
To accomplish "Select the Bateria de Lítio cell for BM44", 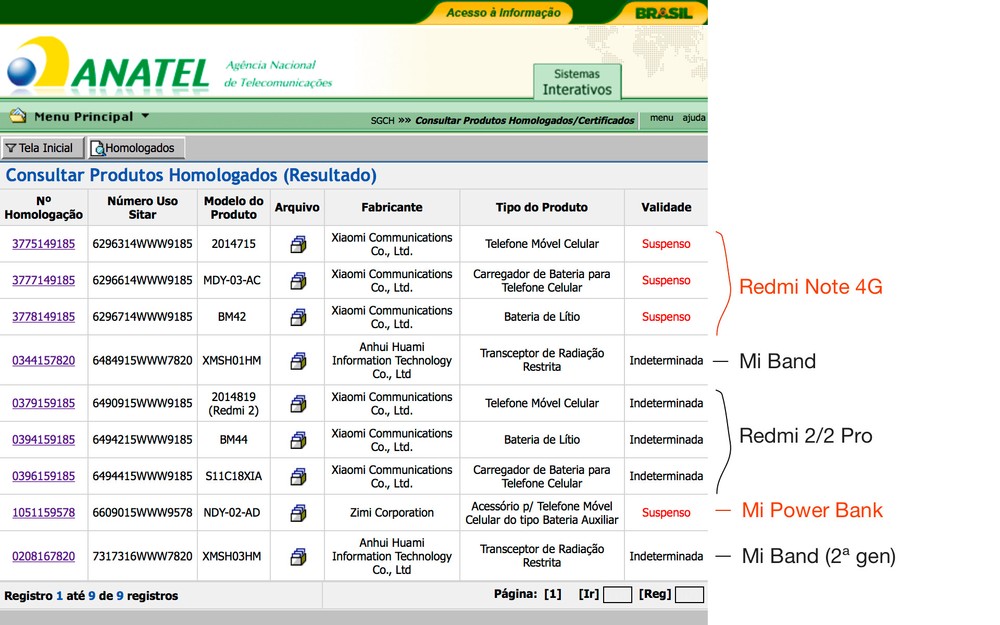I will click(541, 440).
